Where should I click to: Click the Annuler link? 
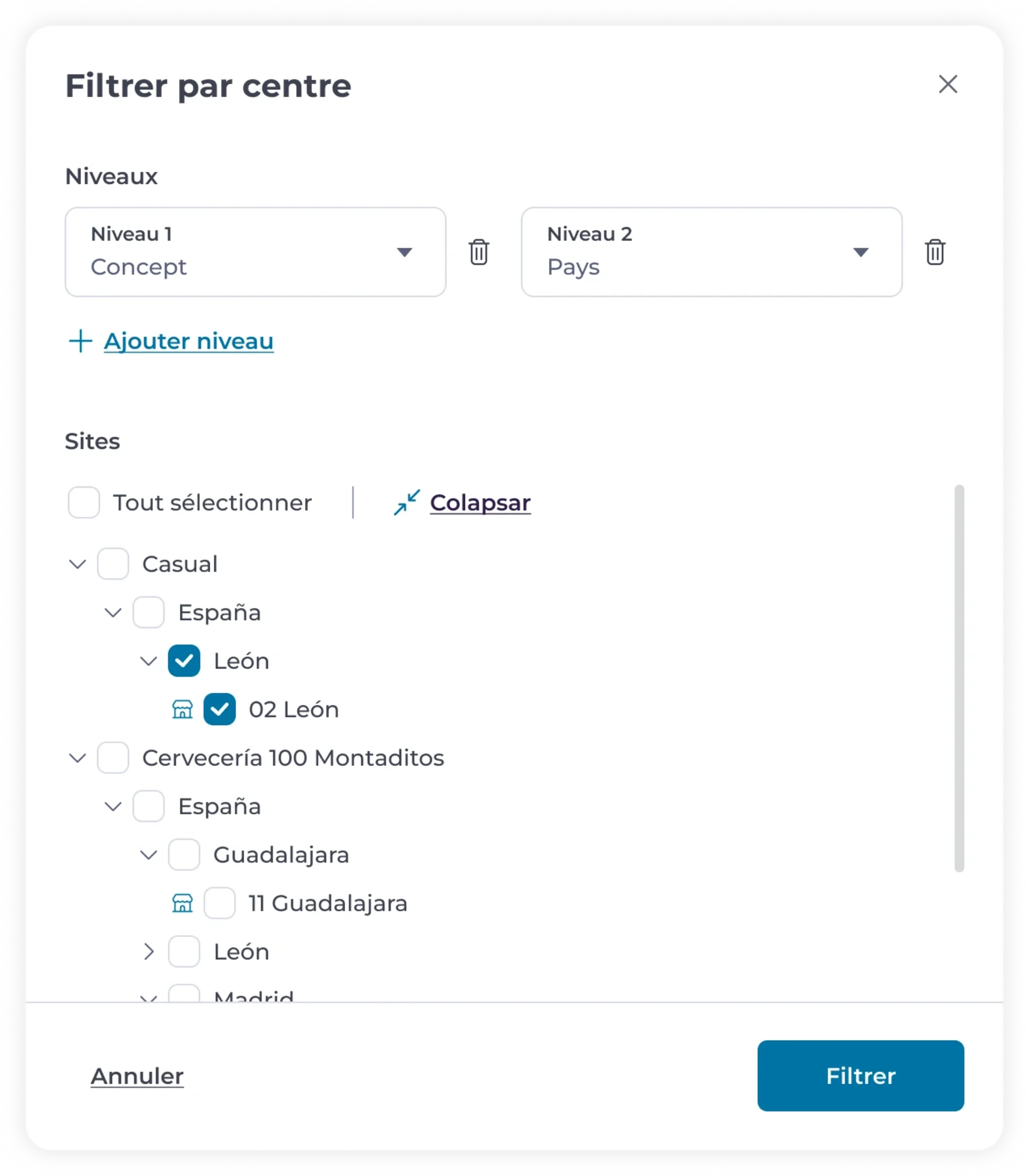pos(137,1076)
